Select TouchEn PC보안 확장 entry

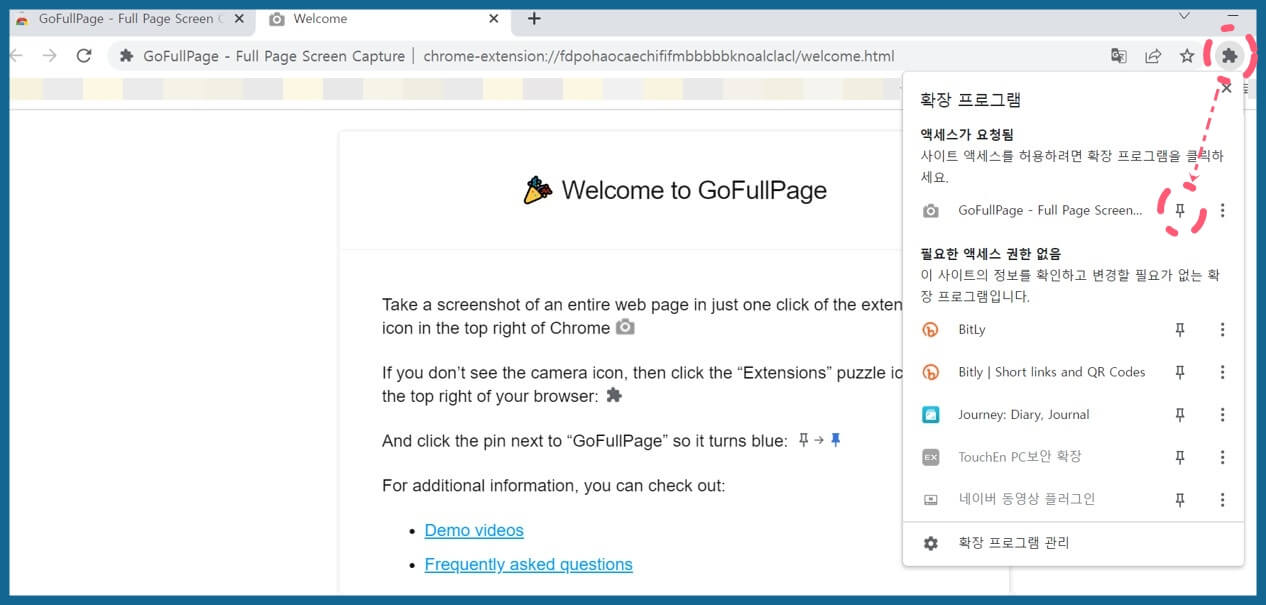coord(1019,457)
